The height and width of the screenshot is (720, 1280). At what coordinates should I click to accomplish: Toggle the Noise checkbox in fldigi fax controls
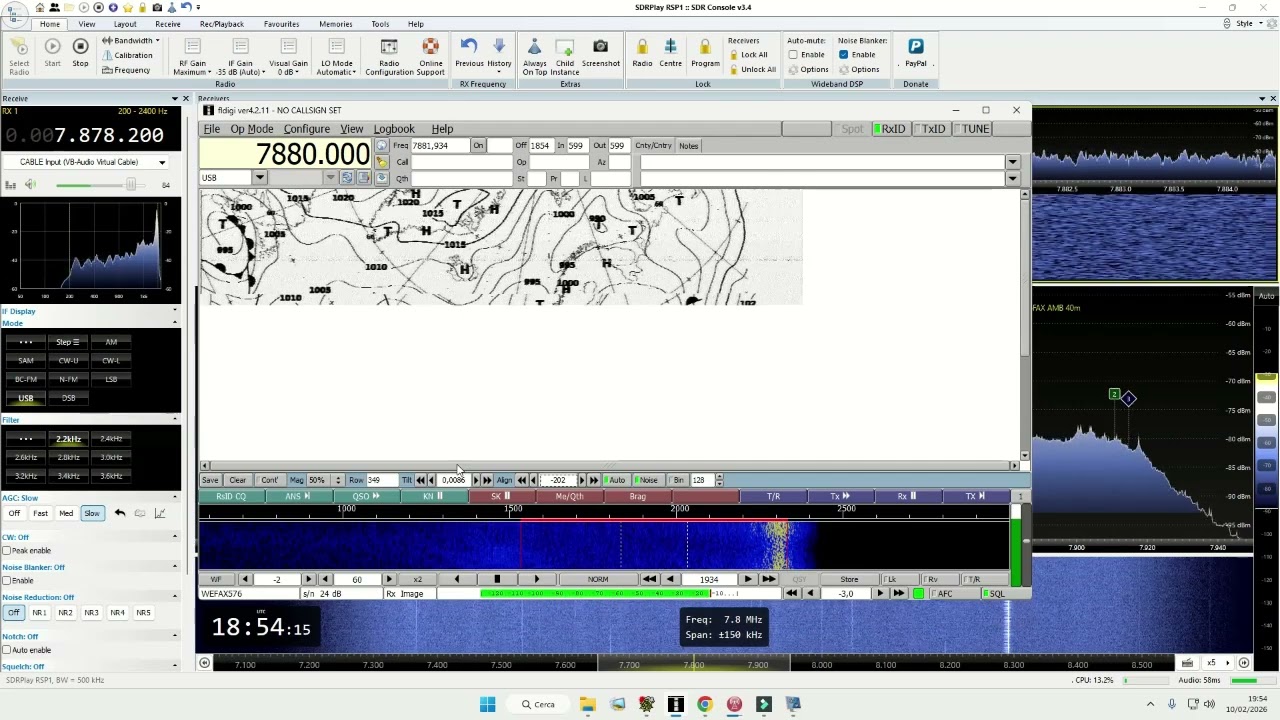click(648, 480)
